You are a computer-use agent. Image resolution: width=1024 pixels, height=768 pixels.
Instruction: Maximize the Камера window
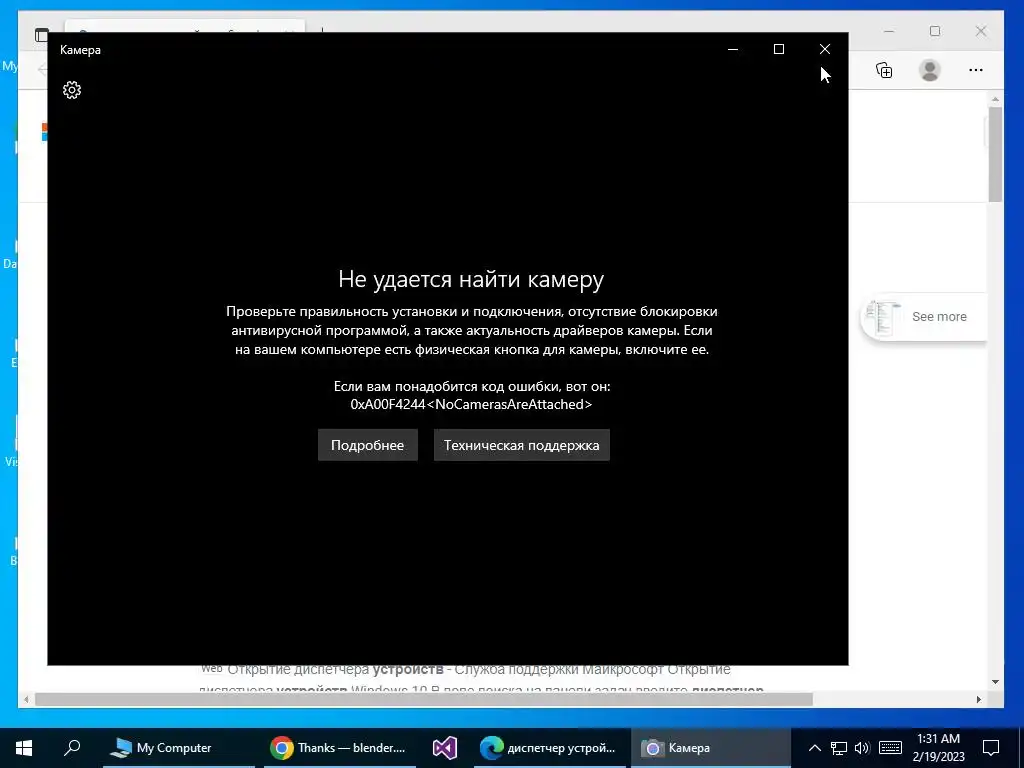tap(778, 49)
